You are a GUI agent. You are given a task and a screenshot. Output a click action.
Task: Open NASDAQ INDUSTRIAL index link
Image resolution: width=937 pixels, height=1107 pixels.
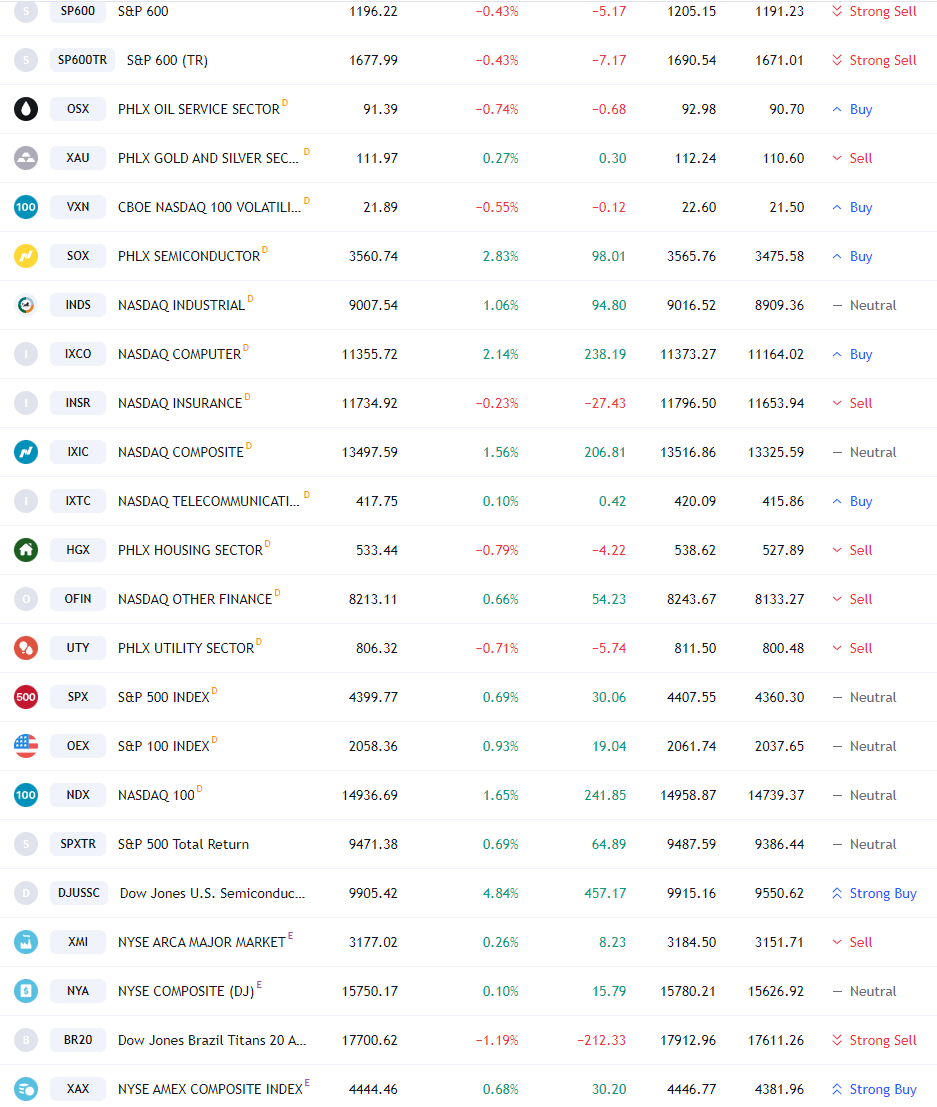(x=181, y=305)
